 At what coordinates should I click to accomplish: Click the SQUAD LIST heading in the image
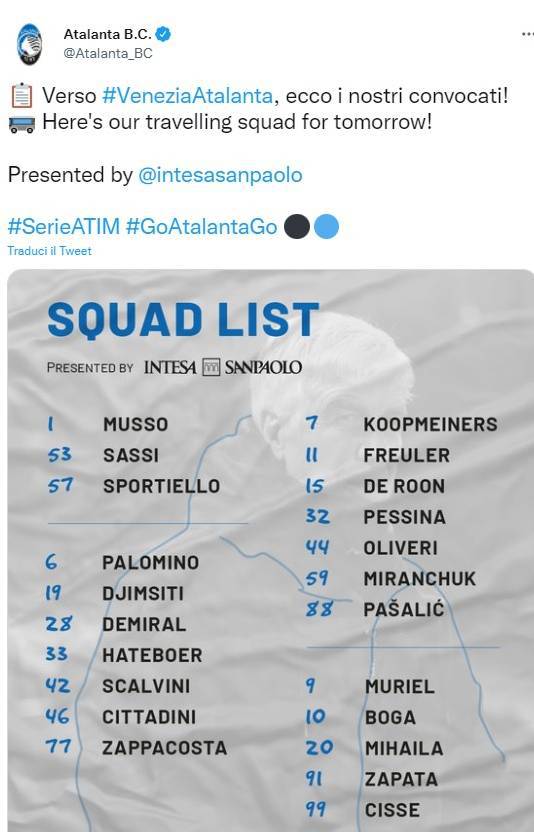tap(183, 319)
